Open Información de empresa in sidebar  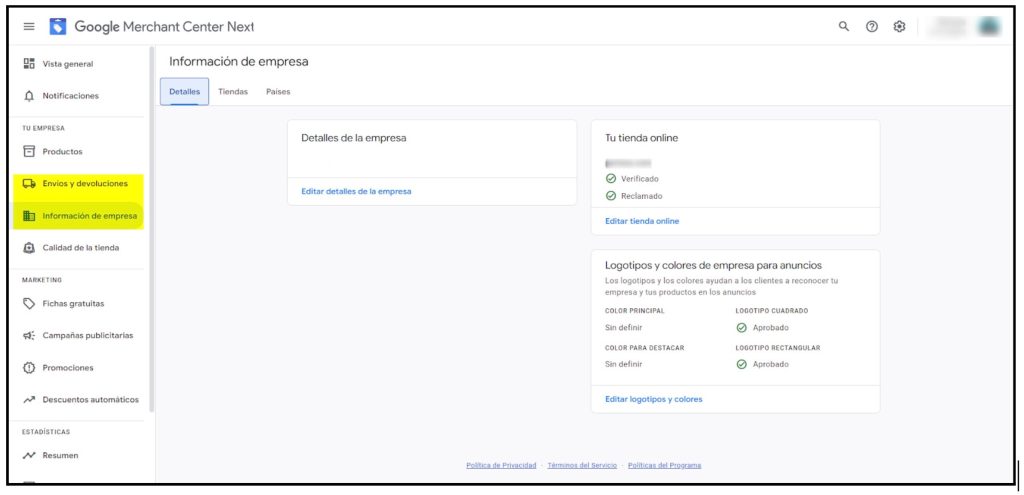[x=89, y=216]
